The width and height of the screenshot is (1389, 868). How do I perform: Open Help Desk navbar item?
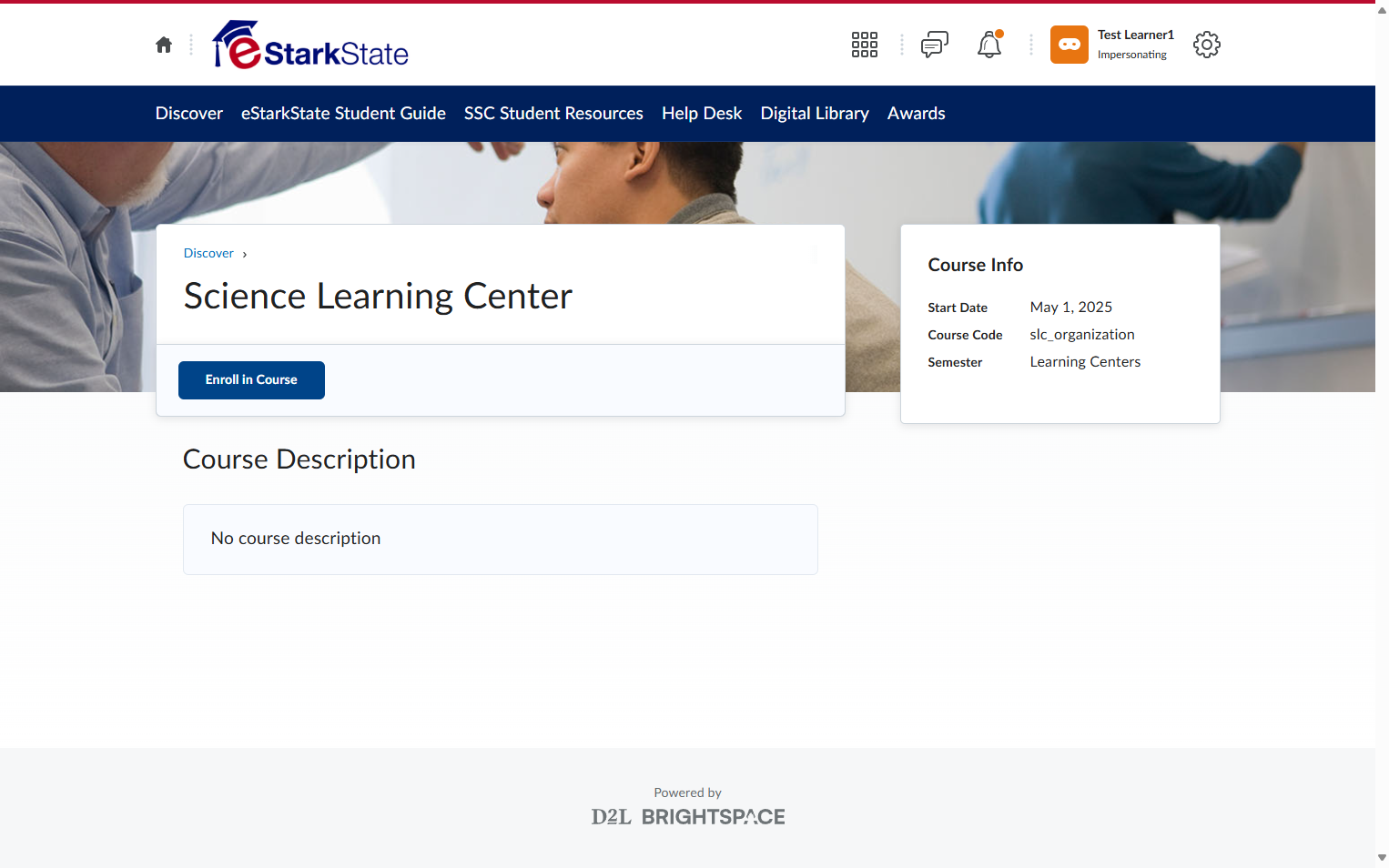[x=702, y=114]
